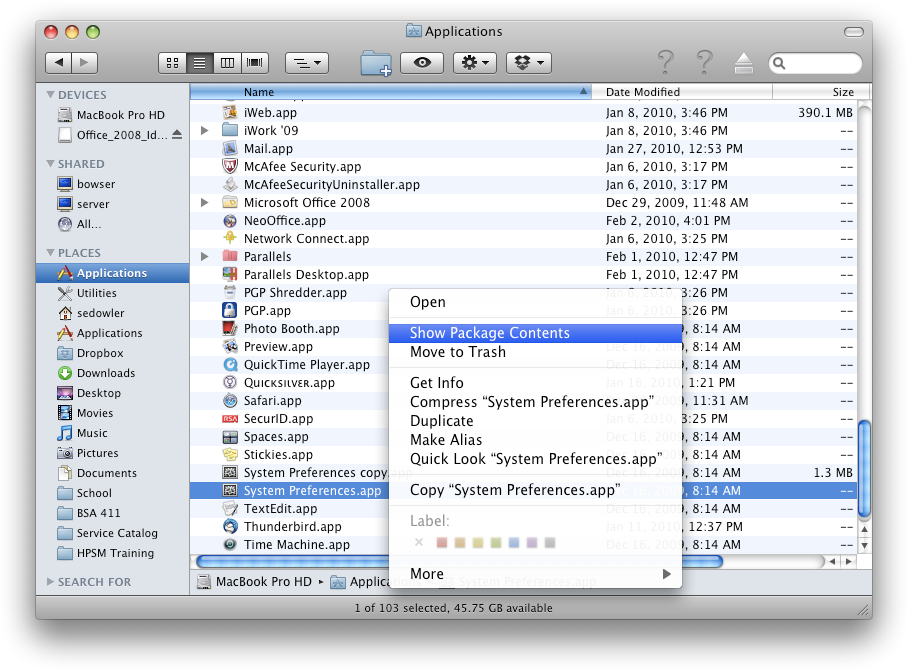Viewport: 908px width, 670px height.
Task: Pick the red label color swatch
Action: (441, 543)
